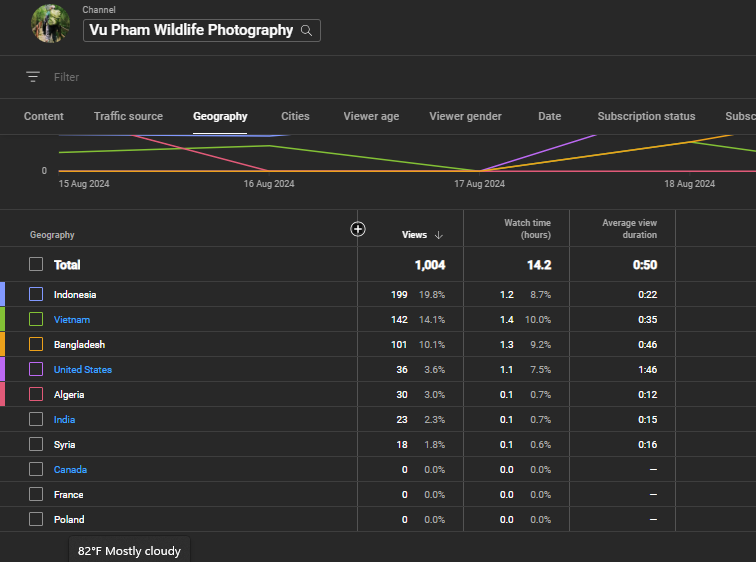Click the search magnifier icon beside channel name
The width and height of the screenshot is (756, 562).
[x=307, y=30]
